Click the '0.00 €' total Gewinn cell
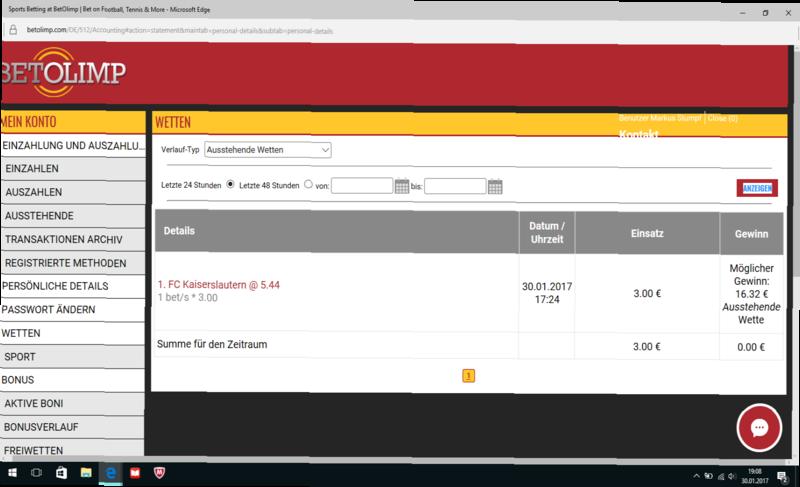The image size is (800, 487). pos(751,347)
